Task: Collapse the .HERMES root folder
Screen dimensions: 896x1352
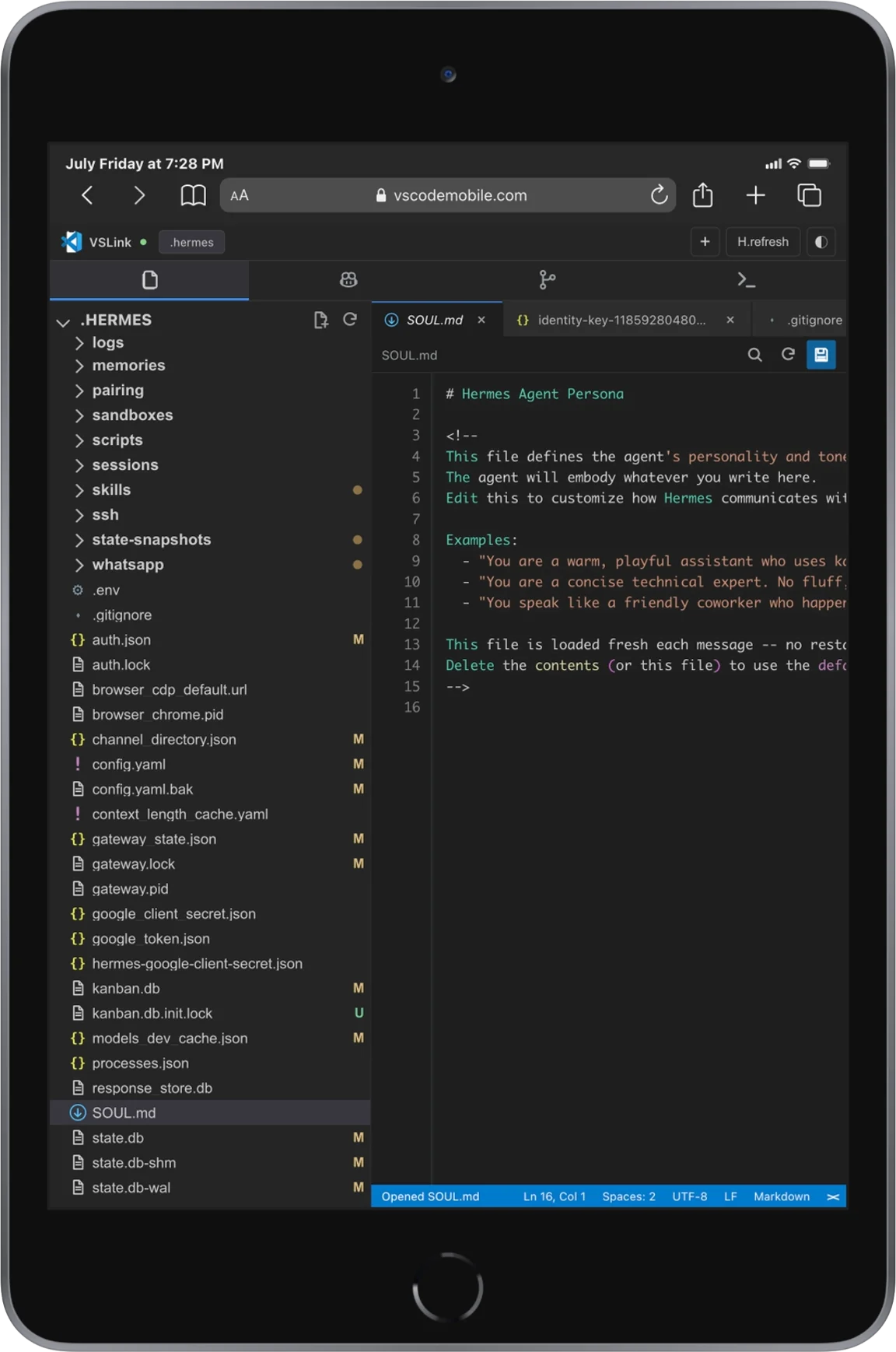Action: (64, 320)
